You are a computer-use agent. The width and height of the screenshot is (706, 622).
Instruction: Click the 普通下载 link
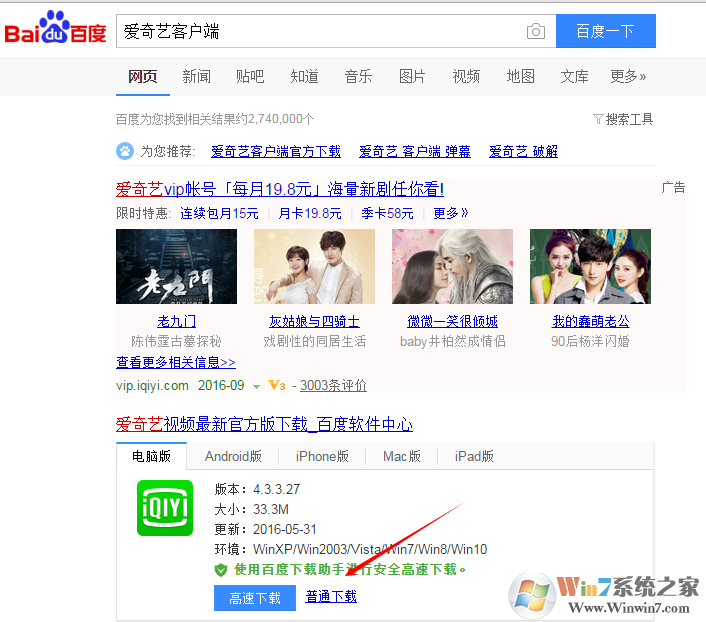(331, 597)
